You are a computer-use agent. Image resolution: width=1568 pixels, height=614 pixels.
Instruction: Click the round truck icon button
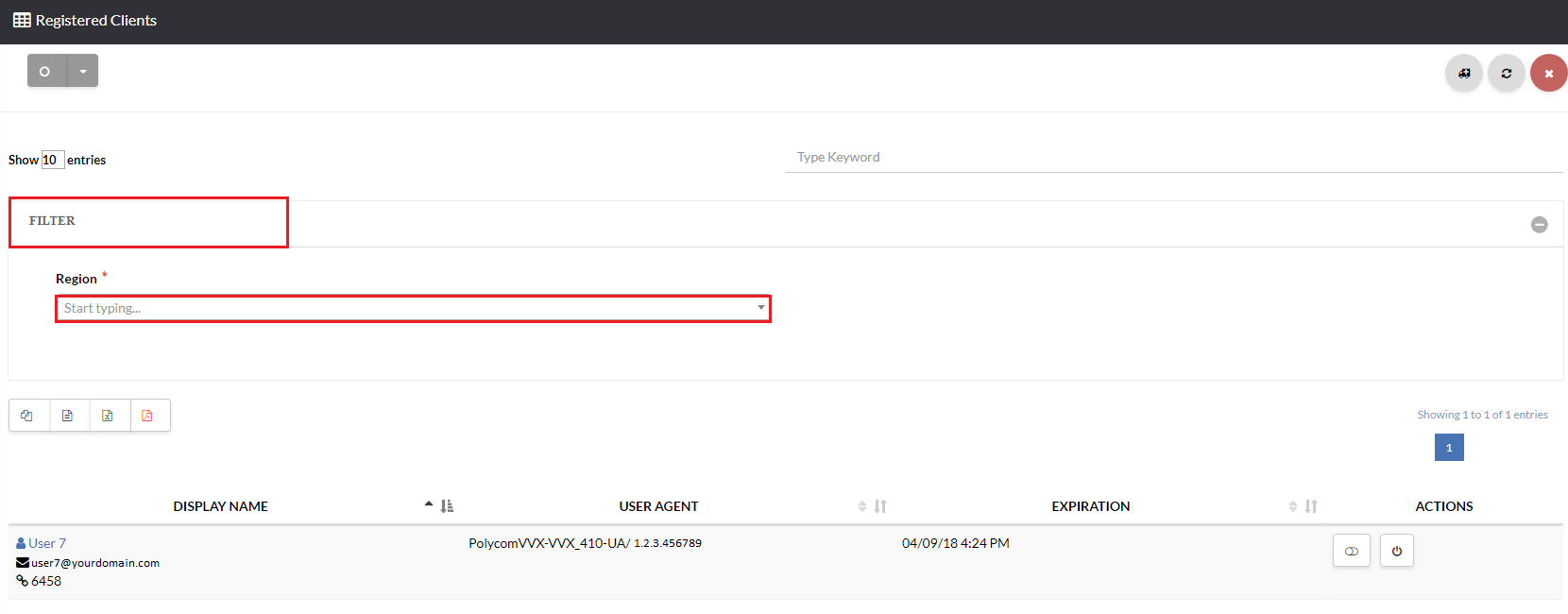(x=1463, y=74)
